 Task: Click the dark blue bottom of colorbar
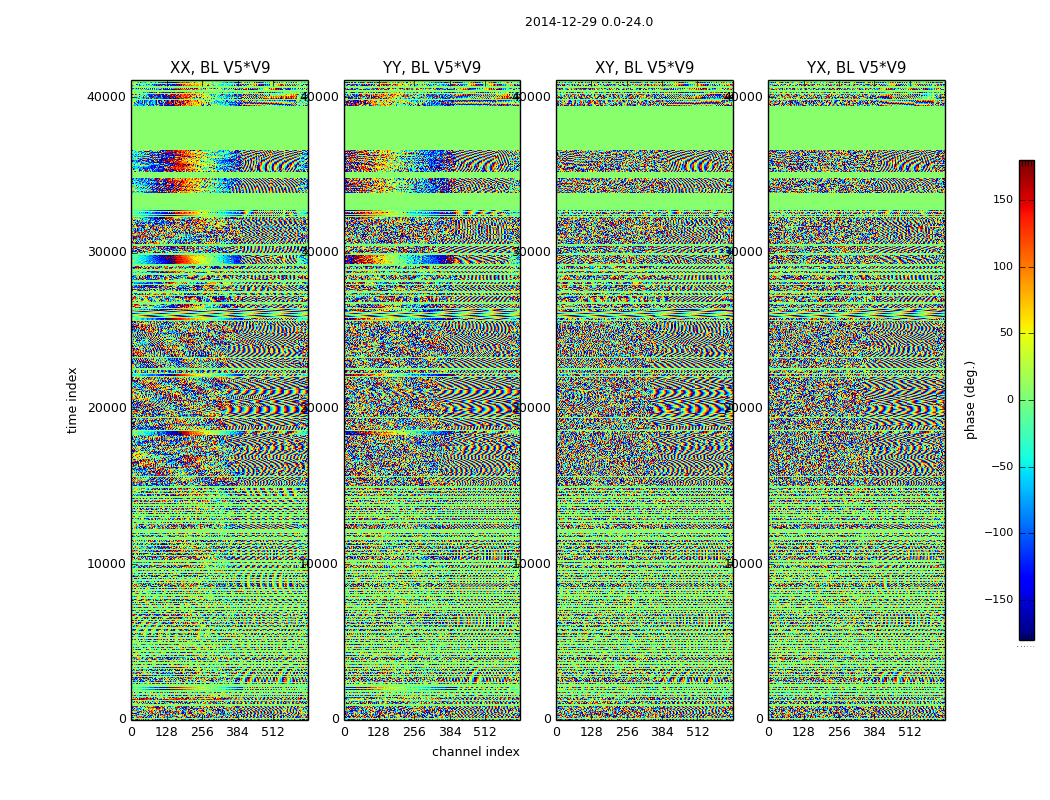coord(1027,635)
